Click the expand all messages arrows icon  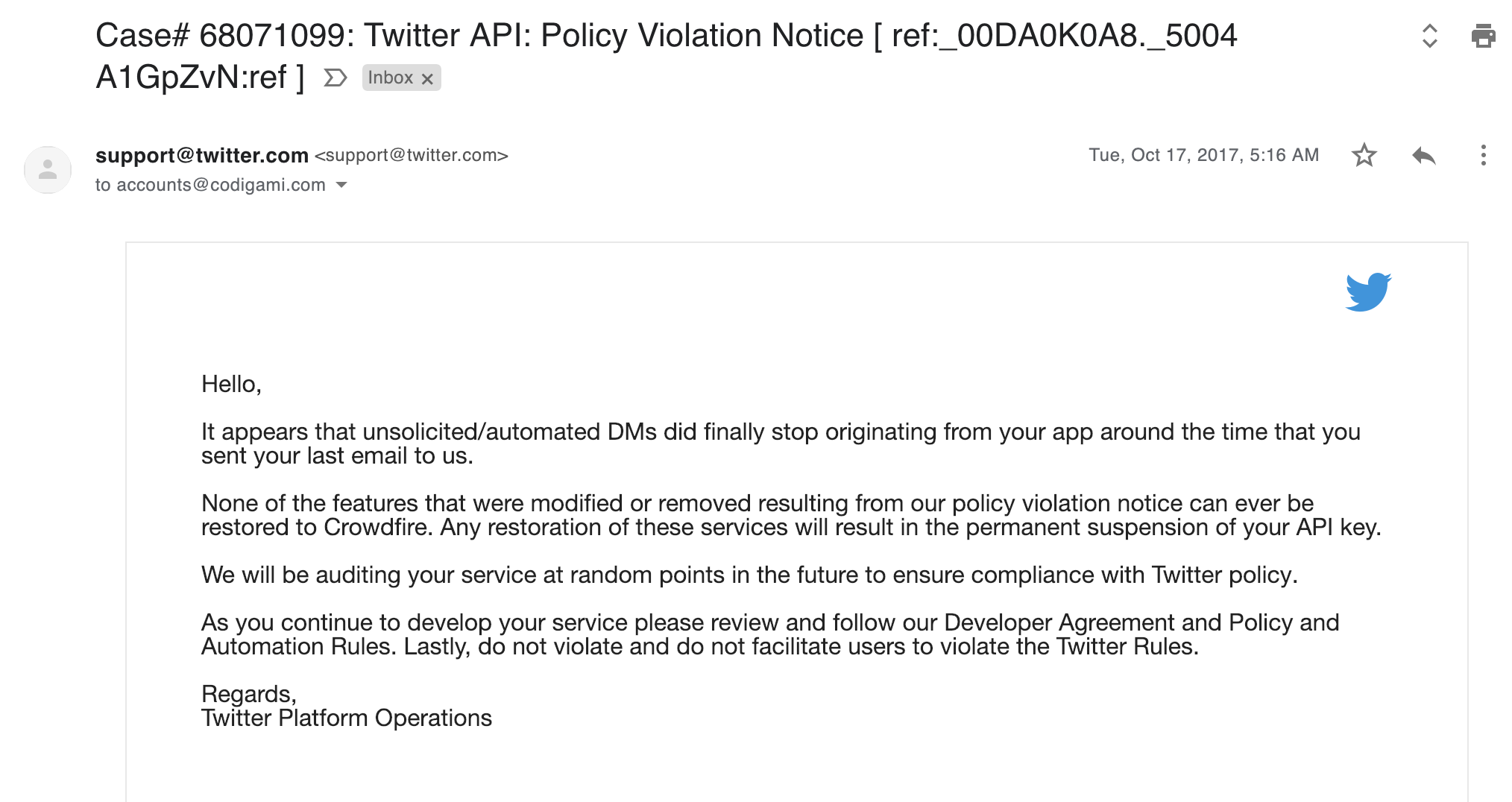1429,36
